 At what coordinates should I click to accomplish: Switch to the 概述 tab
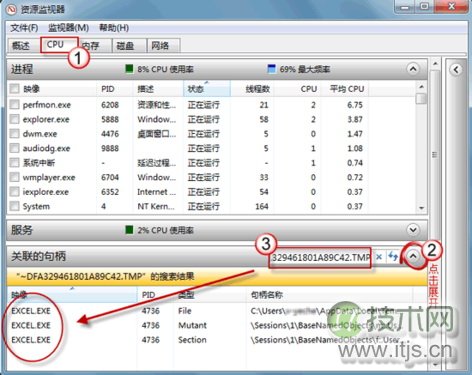22,46
